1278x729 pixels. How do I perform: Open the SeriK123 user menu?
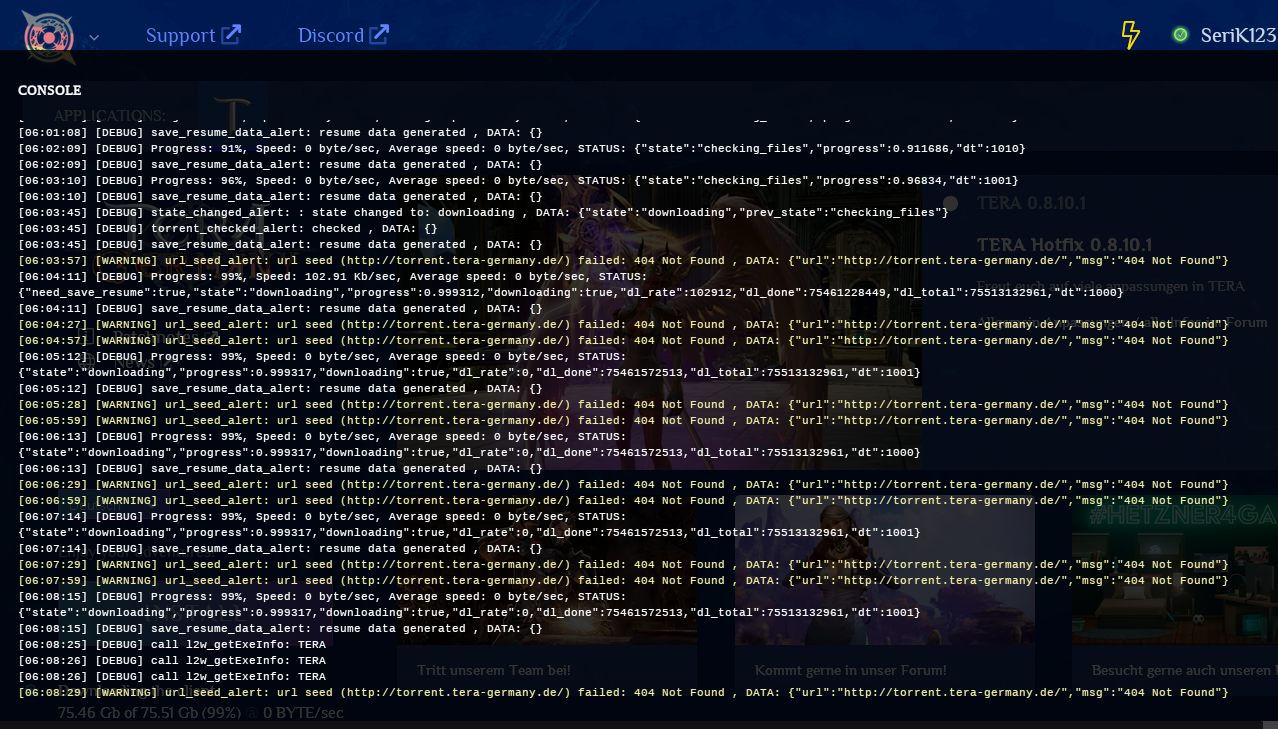point(1238,35)
